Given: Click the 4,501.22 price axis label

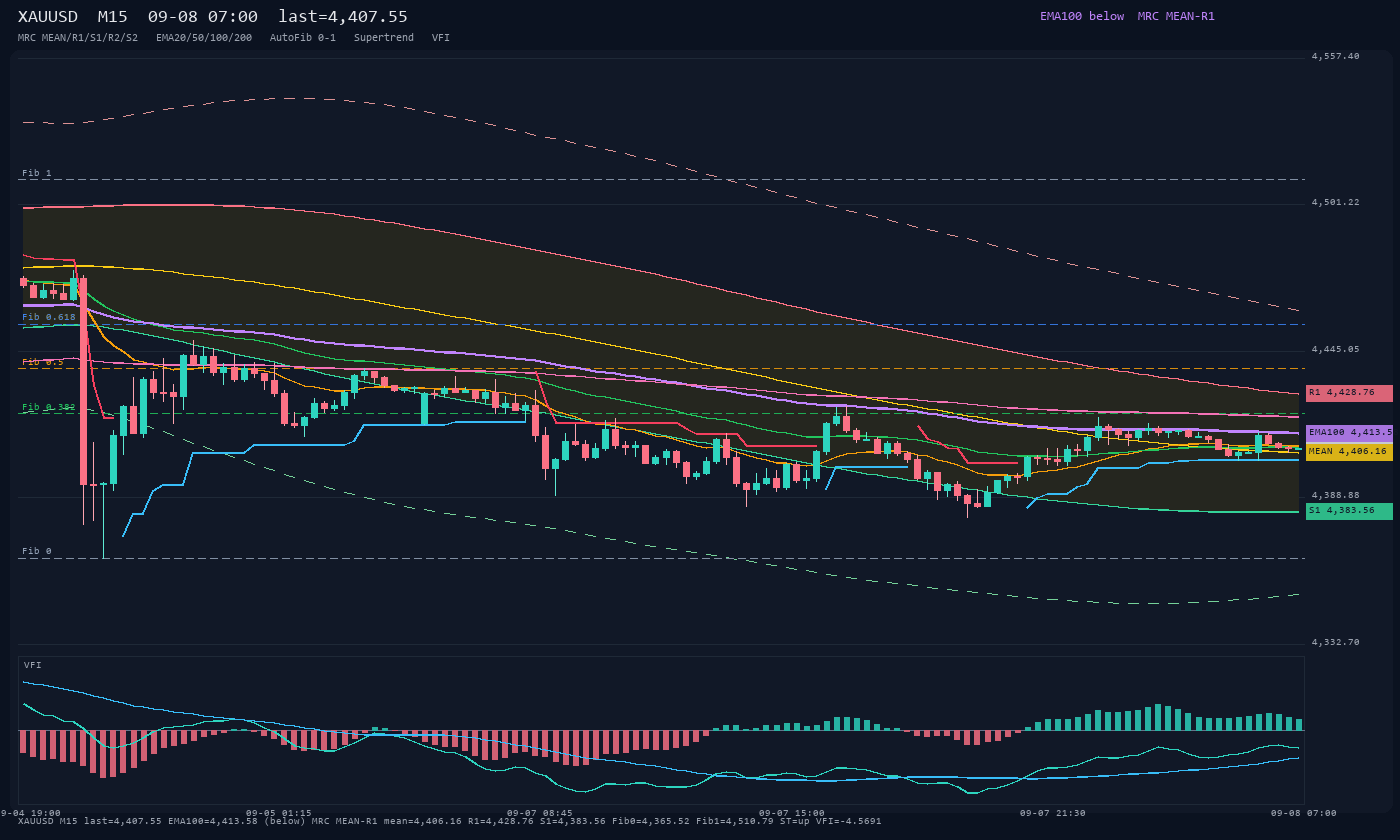Looking at the screenshot, I should (1335, 202).
